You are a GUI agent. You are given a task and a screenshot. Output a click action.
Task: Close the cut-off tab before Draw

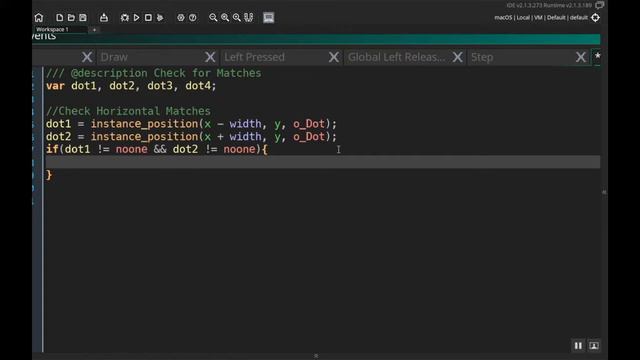point(87,57)
